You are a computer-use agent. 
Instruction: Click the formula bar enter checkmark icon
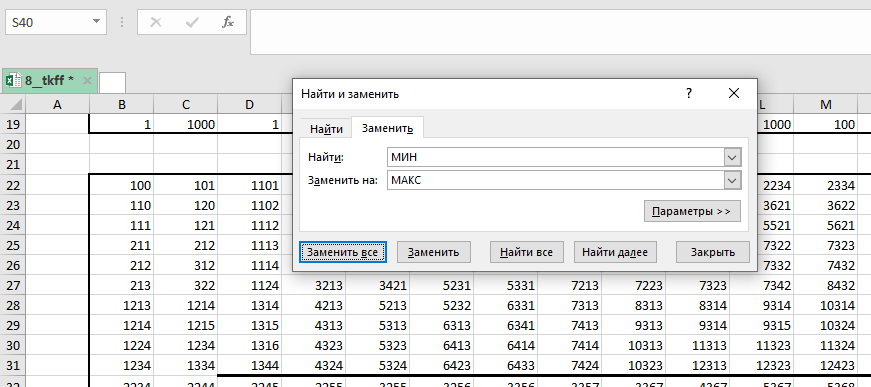click(x=192, y=22)
